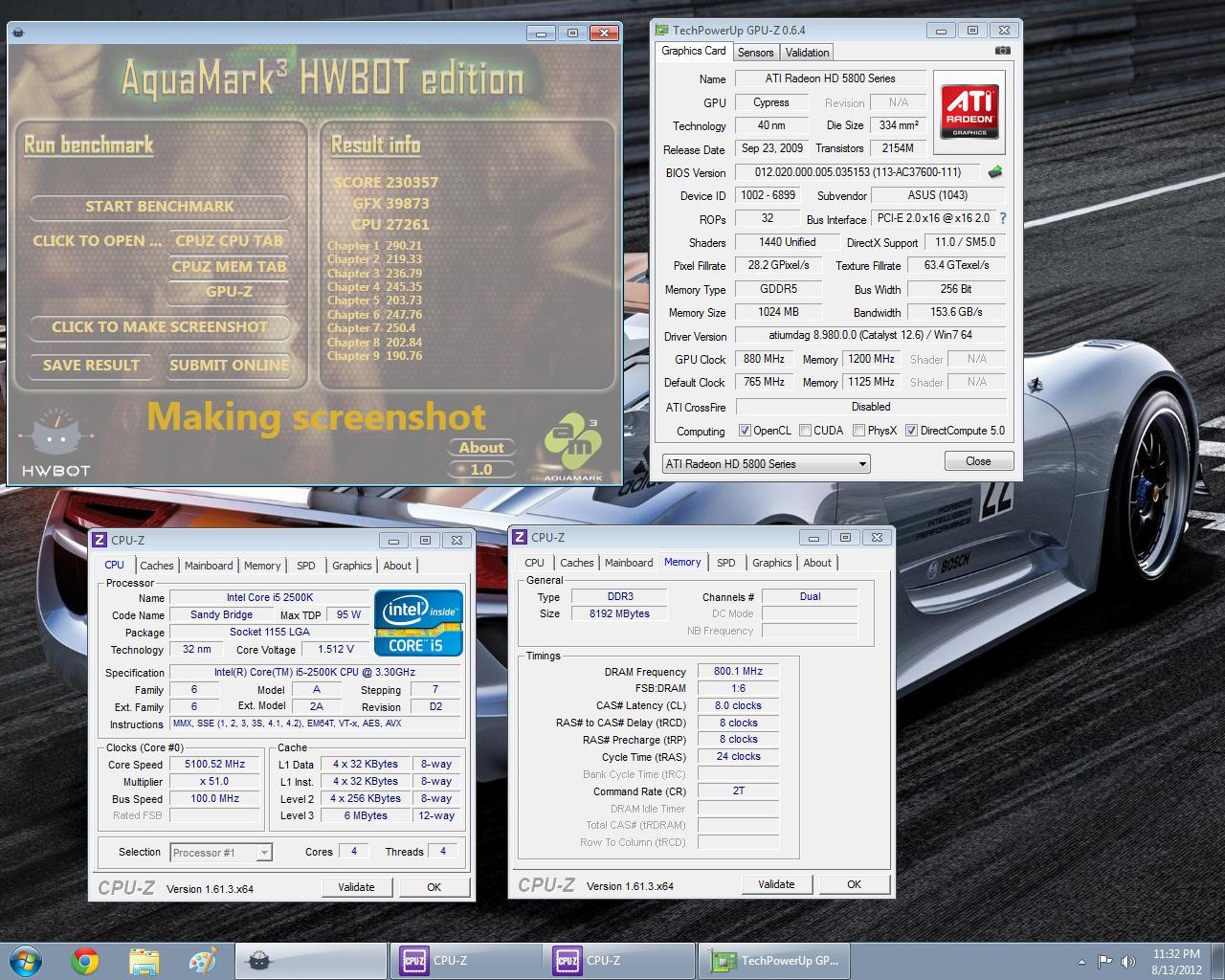Viewport: 1225px width, 980px height.
Task: Click the SCORE 230357 result text
Action: tap(386, 182)
